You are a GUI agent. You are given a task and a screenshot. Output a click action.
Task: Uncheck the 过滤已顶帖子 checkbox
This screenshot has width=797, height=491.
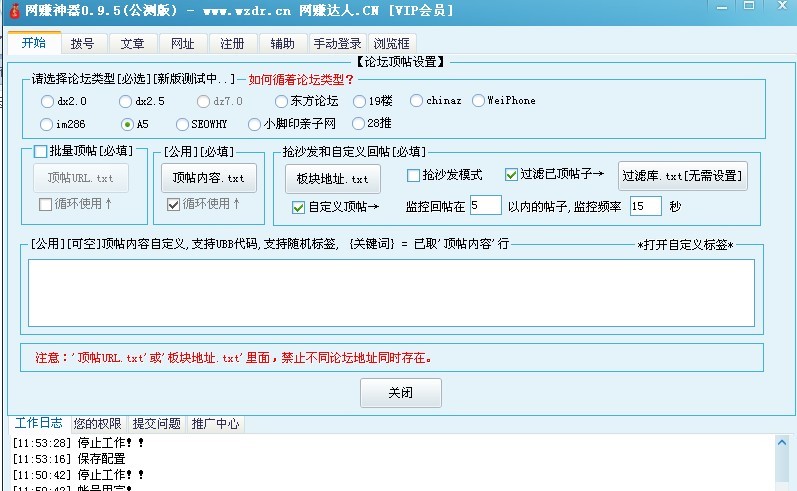tap(512, 175)
